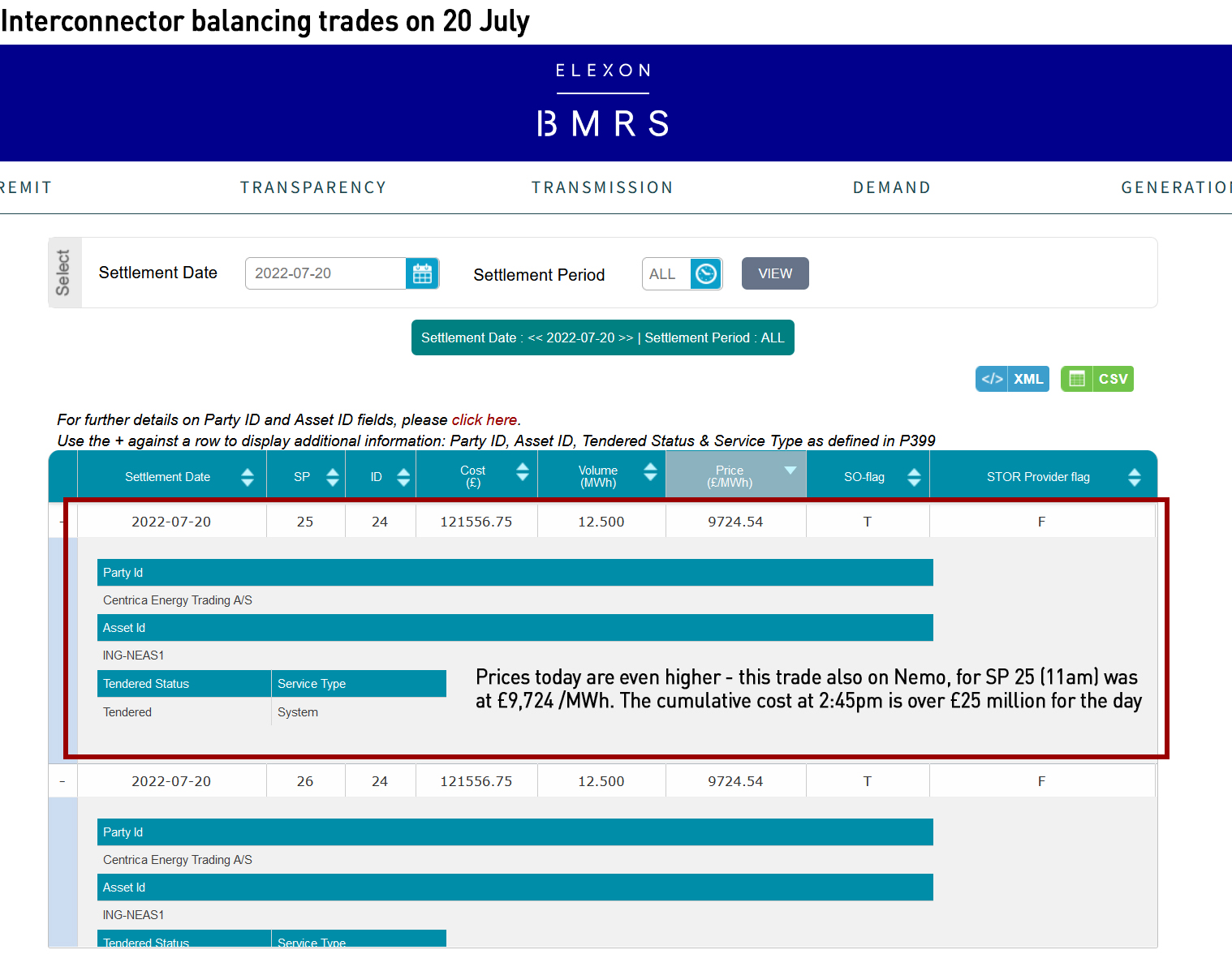Focus the Settlement Period ALL field
Image resolution: width=1232 pixels, height=967 pixels.
[x=666, y=273]
